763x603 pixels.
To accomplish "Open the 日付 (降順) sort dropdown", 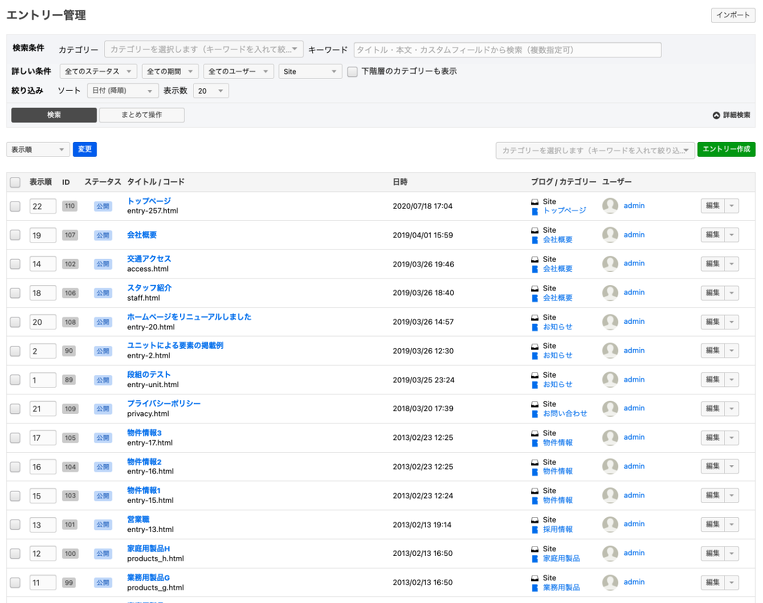I will (x=121, y=91).
